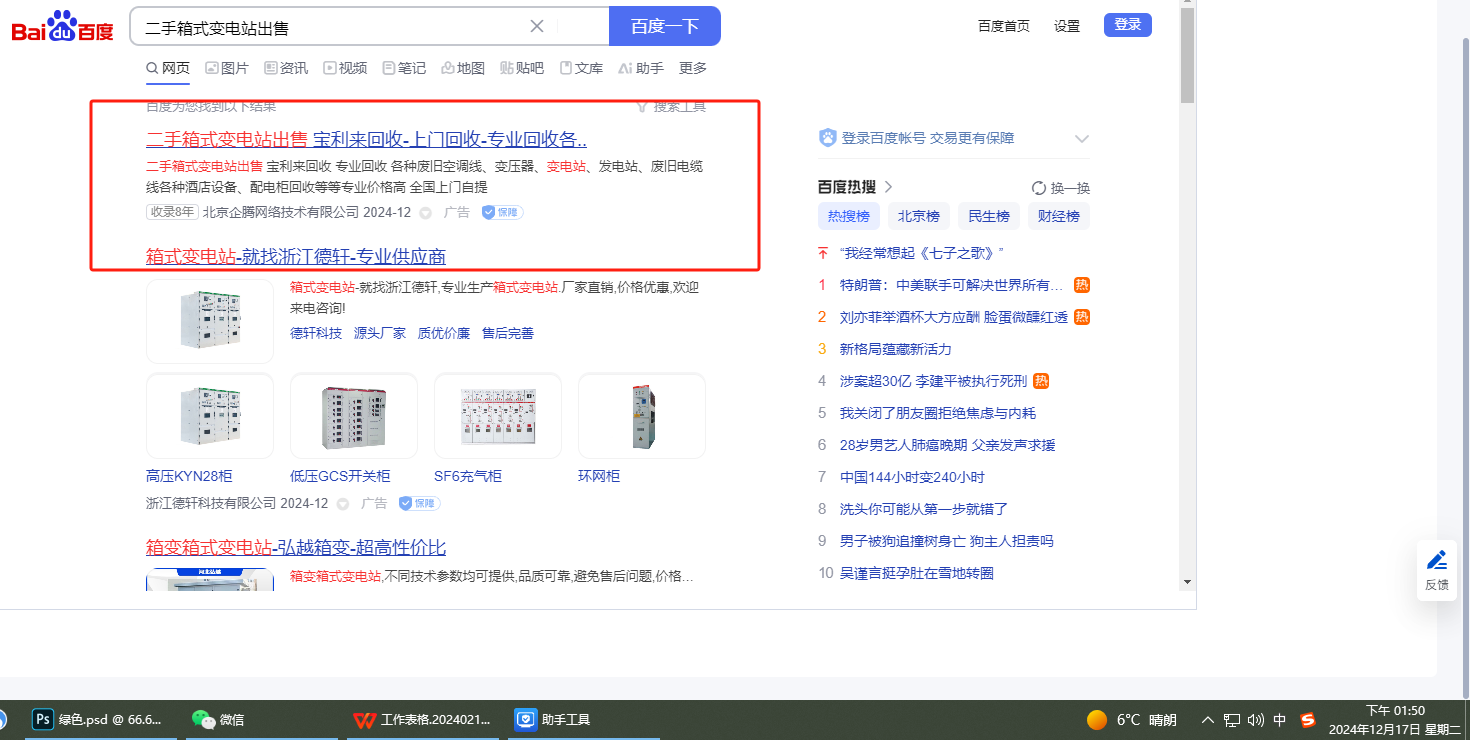Screen dimensions: 1470x740
Task: Select the 北京榜 hot list tab
Action: coord(919,216)
